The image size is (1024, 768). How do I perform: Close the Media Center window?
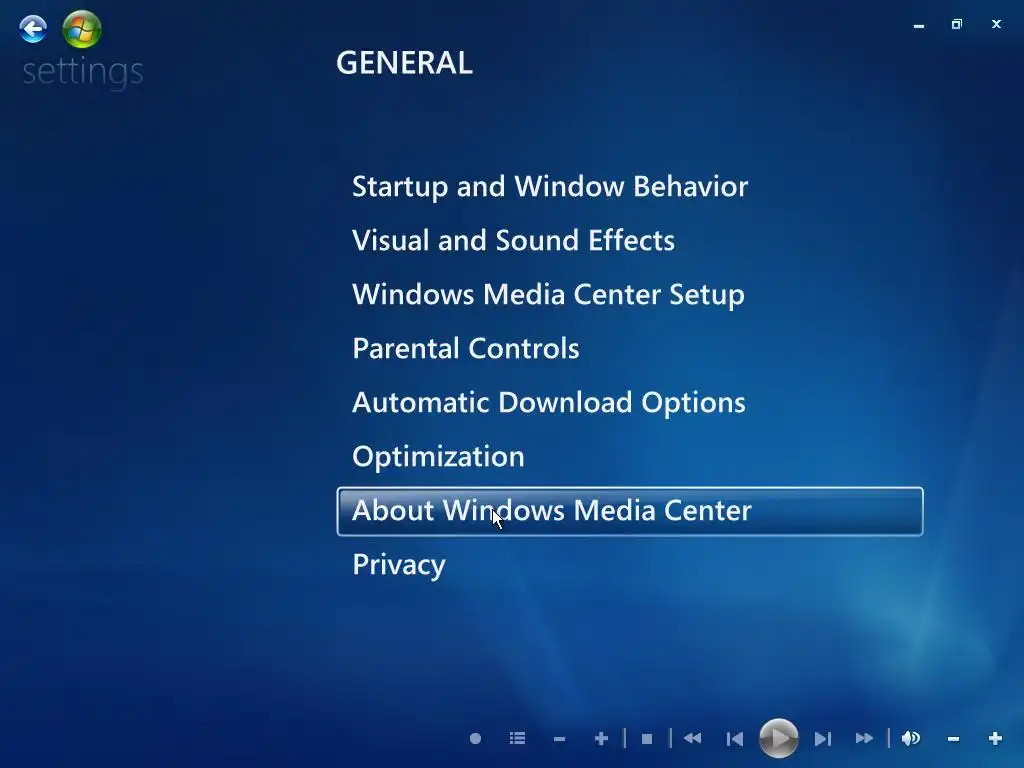pos(996,24)
